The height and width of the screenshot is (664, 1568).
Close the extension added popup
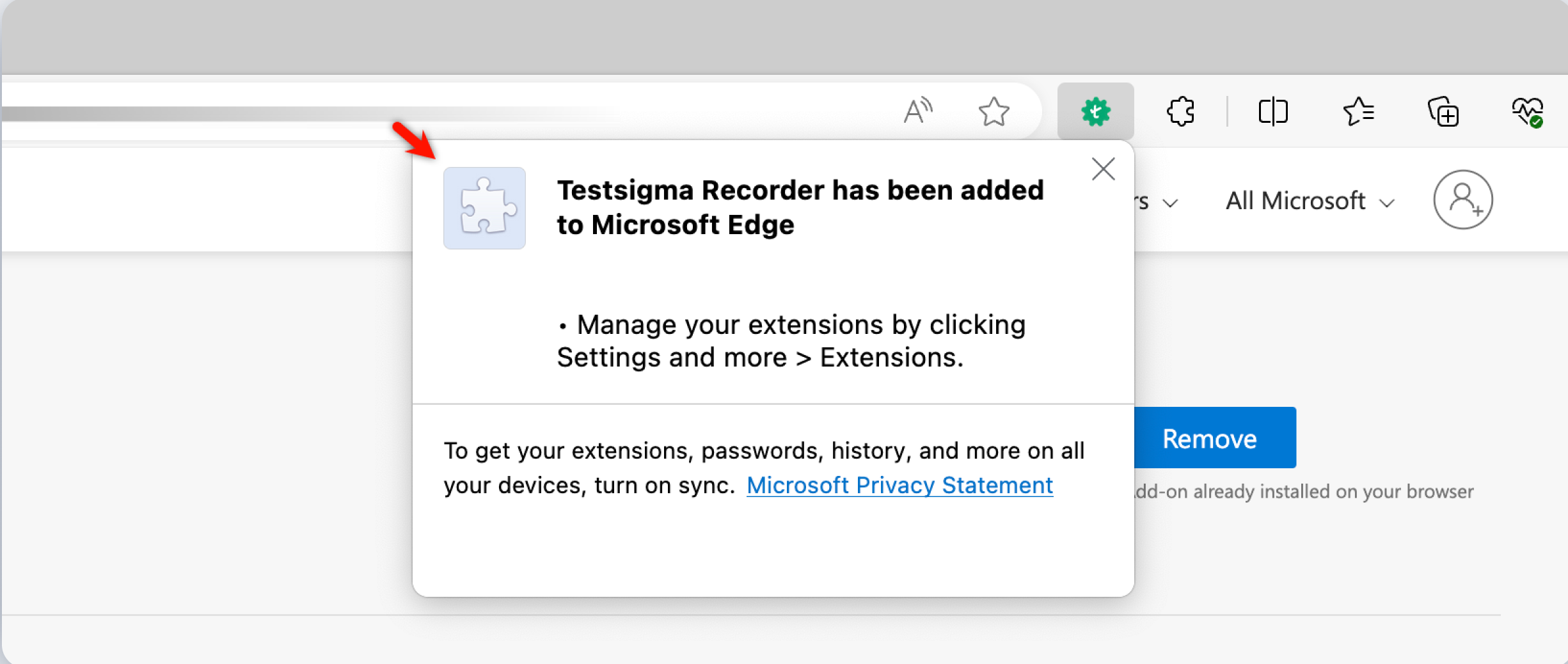pyautogui.click(x=1104, y=170)
